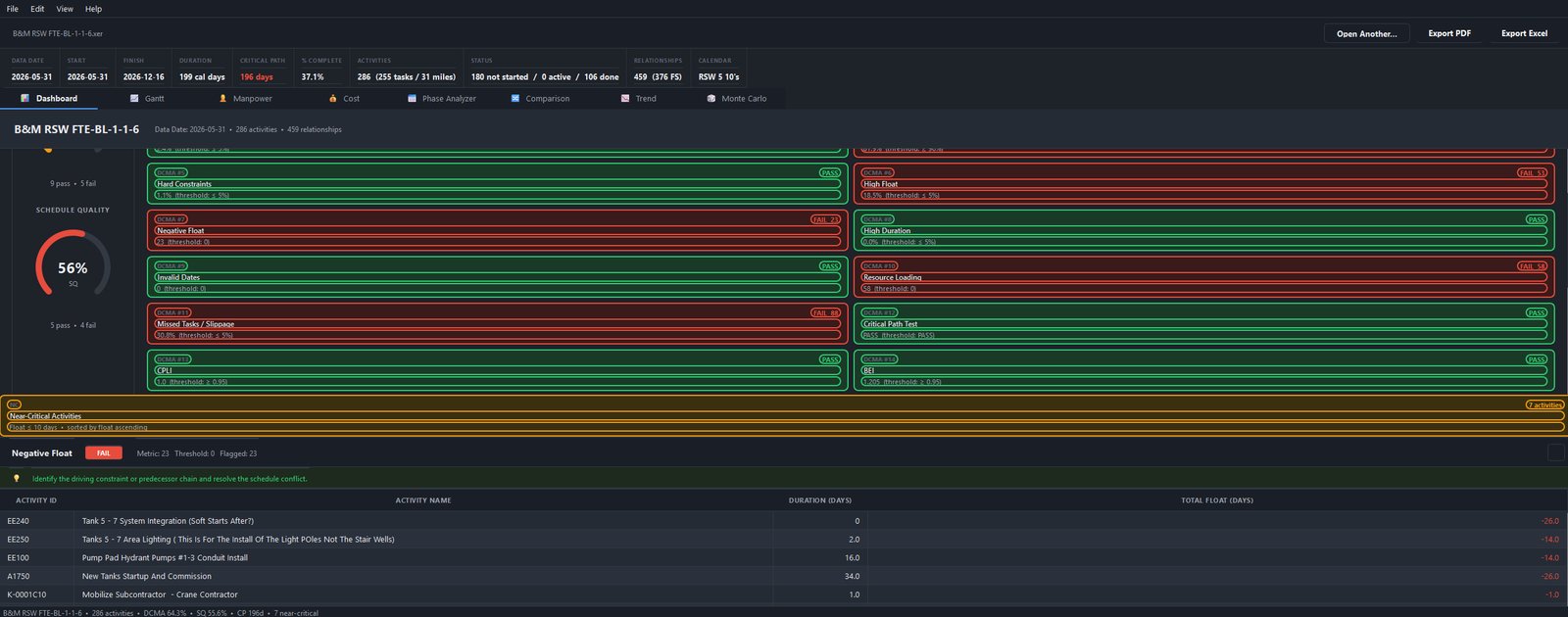This screenshot has height=617, width=1568.
Task: Expand the Missed Tasks / Slippage card
Action: coord(498,324)
